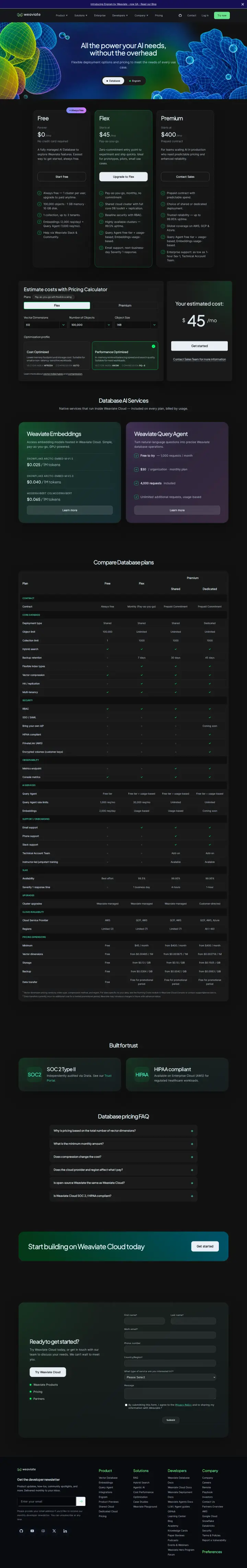Focus the Work email input field
This screenshot has width=247, height=1568.
(170, 1335)
